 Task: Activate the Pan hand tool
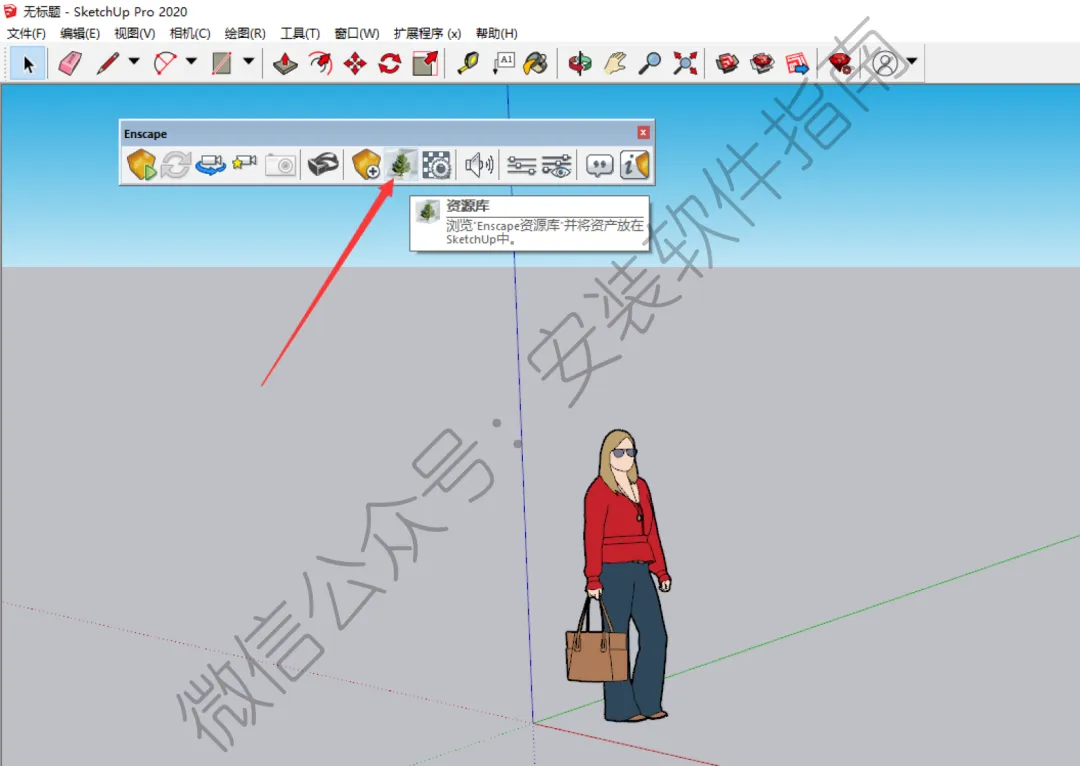(615, 63)
